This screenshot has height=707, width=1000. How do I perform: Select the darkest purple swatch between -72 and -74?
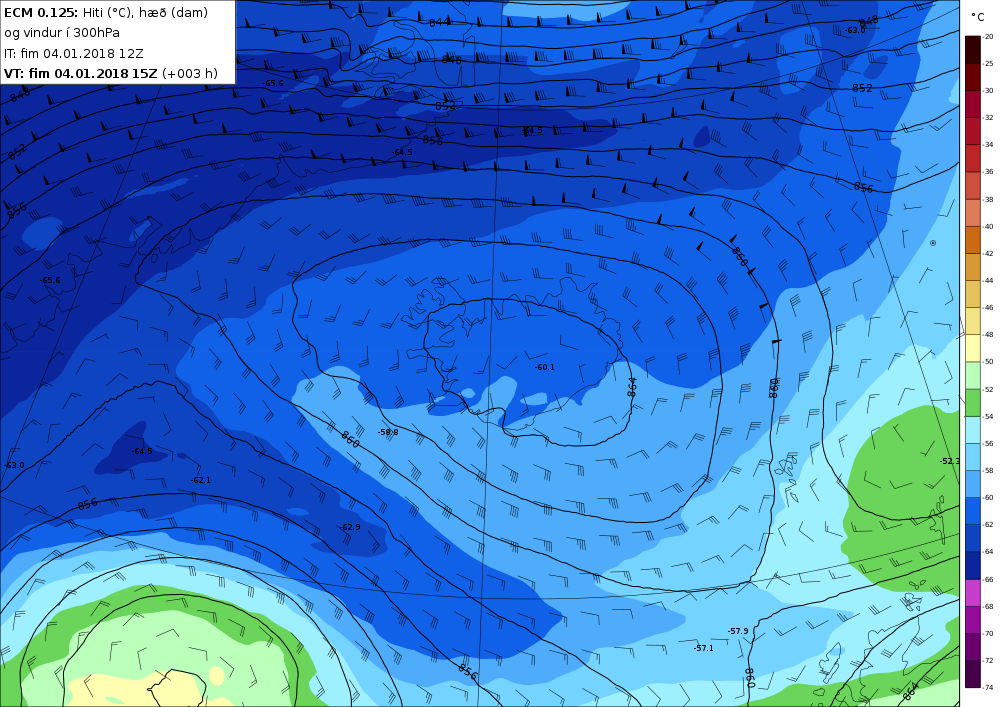[x=973, y=674]
